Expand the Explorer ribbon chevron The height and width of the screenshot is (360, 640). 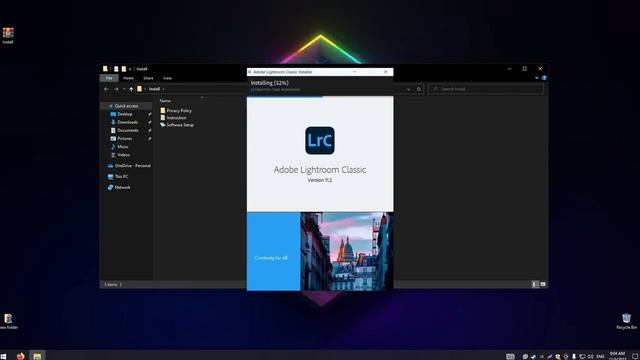(x=537, y=78)
